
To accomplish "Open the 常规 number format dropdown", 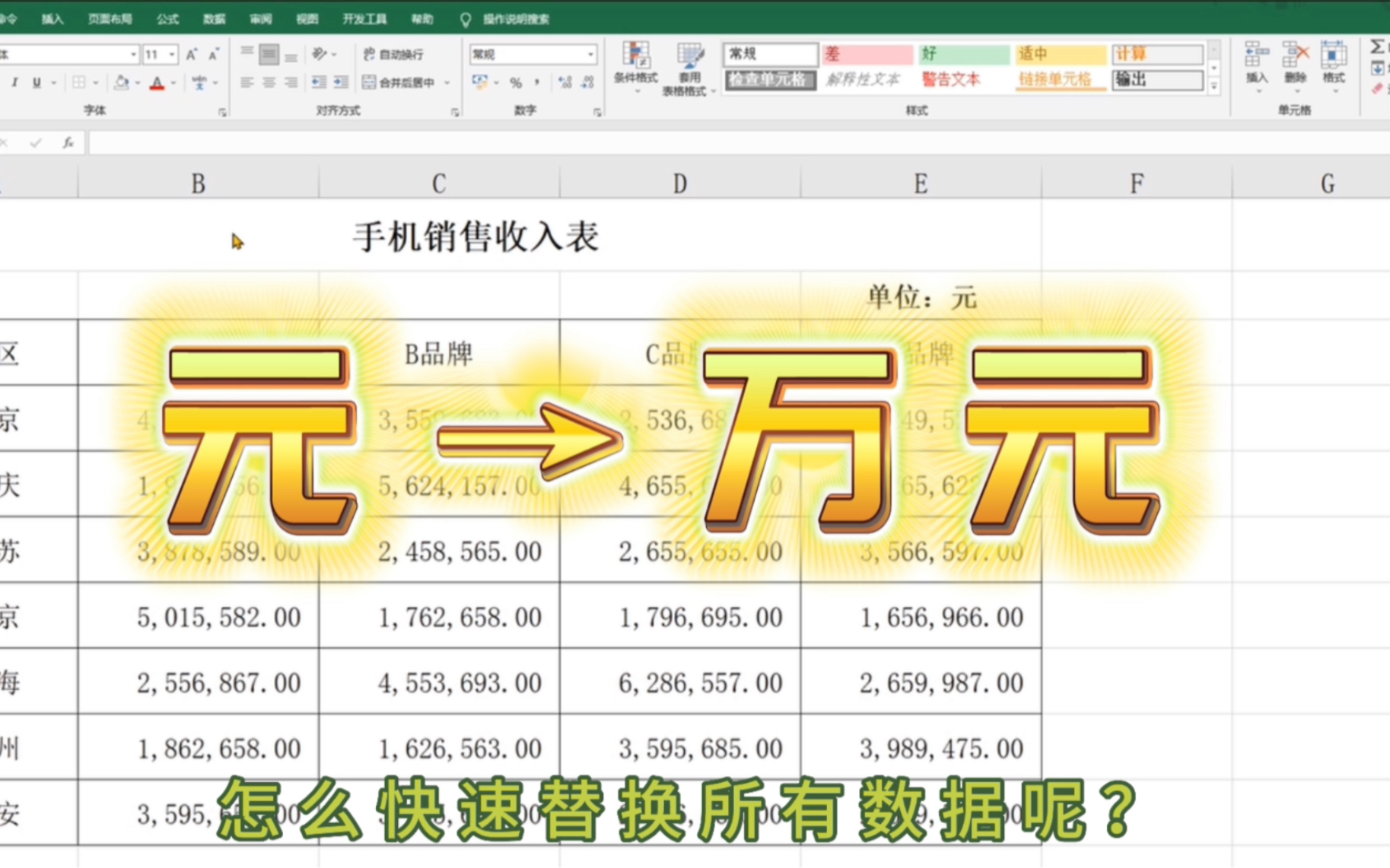I will [x=590, y=54].
